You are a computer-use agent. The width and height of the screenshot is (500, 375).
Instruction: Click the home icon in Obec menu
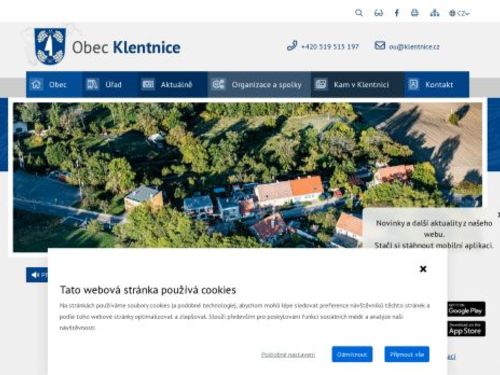36,84
